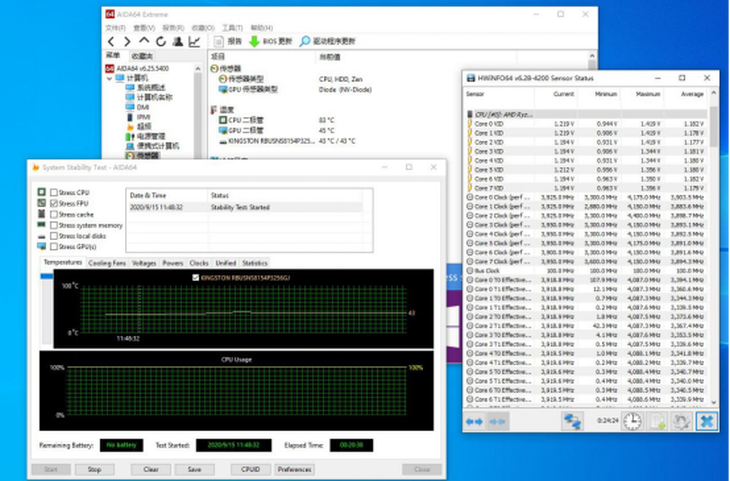Enable the Stress CPU checkbox
The height and width of the screenshot is (481, 730).
tap(54, 192)
